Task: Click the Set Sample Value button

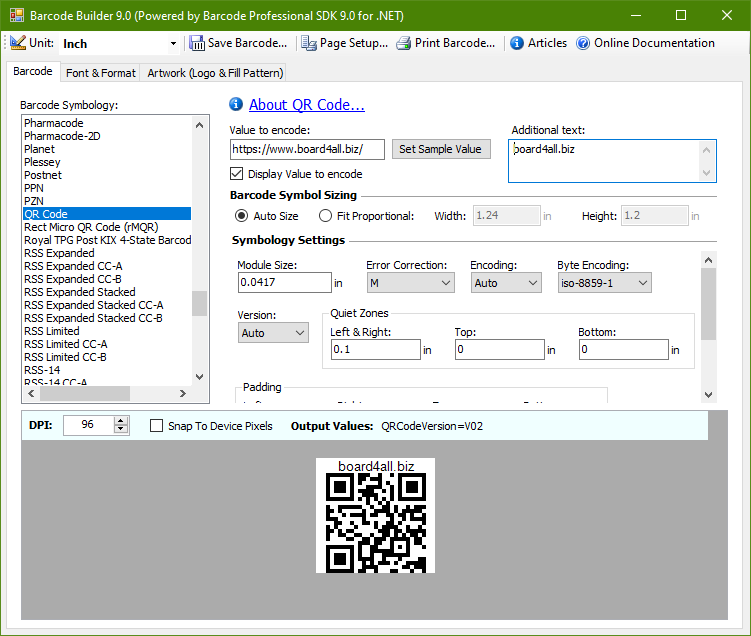Action: pos(441,149)
